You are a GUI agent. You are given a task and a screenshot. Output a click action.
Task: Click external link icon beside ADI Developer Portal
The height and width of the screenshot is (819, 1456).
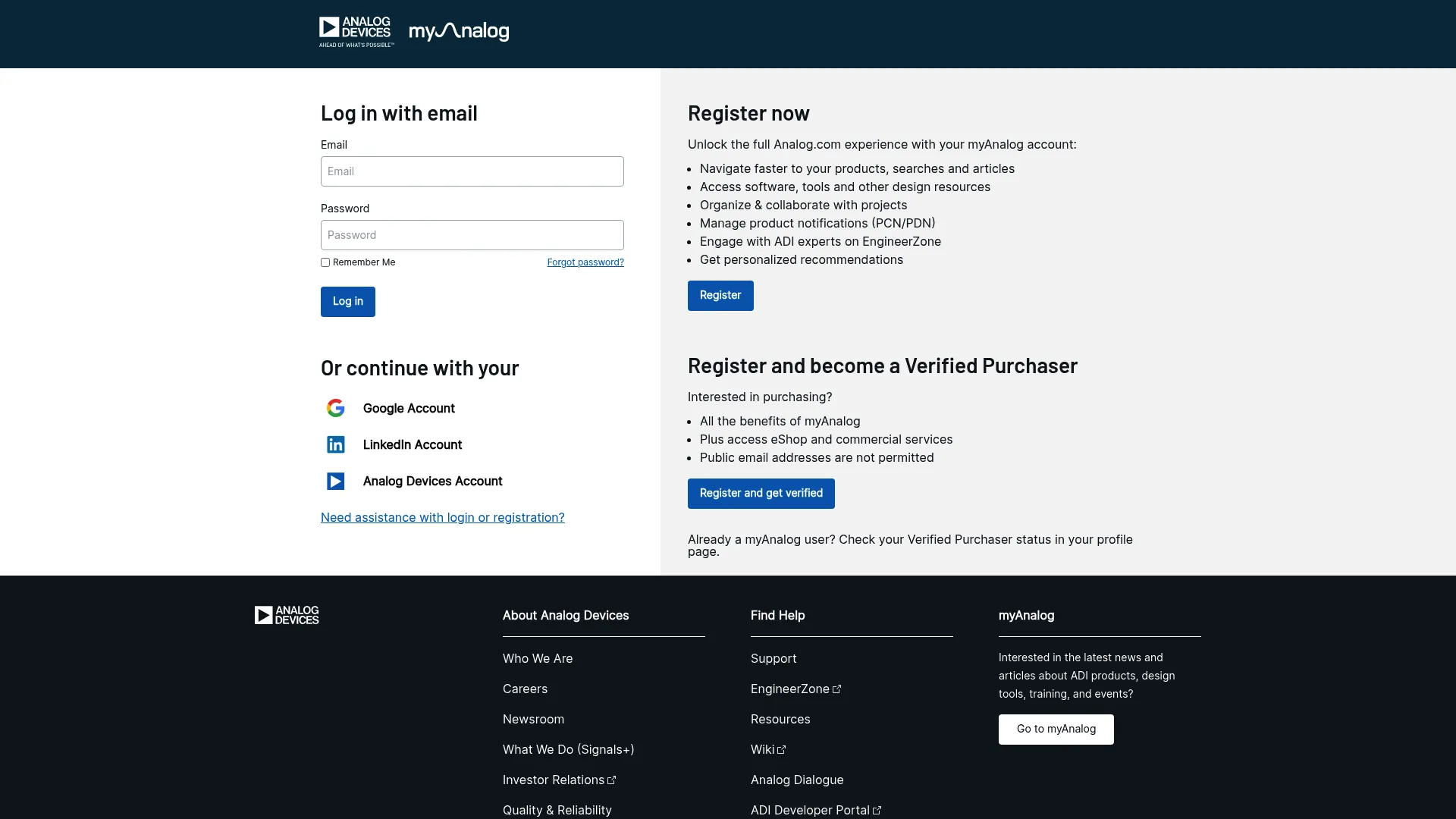(877, 811)
